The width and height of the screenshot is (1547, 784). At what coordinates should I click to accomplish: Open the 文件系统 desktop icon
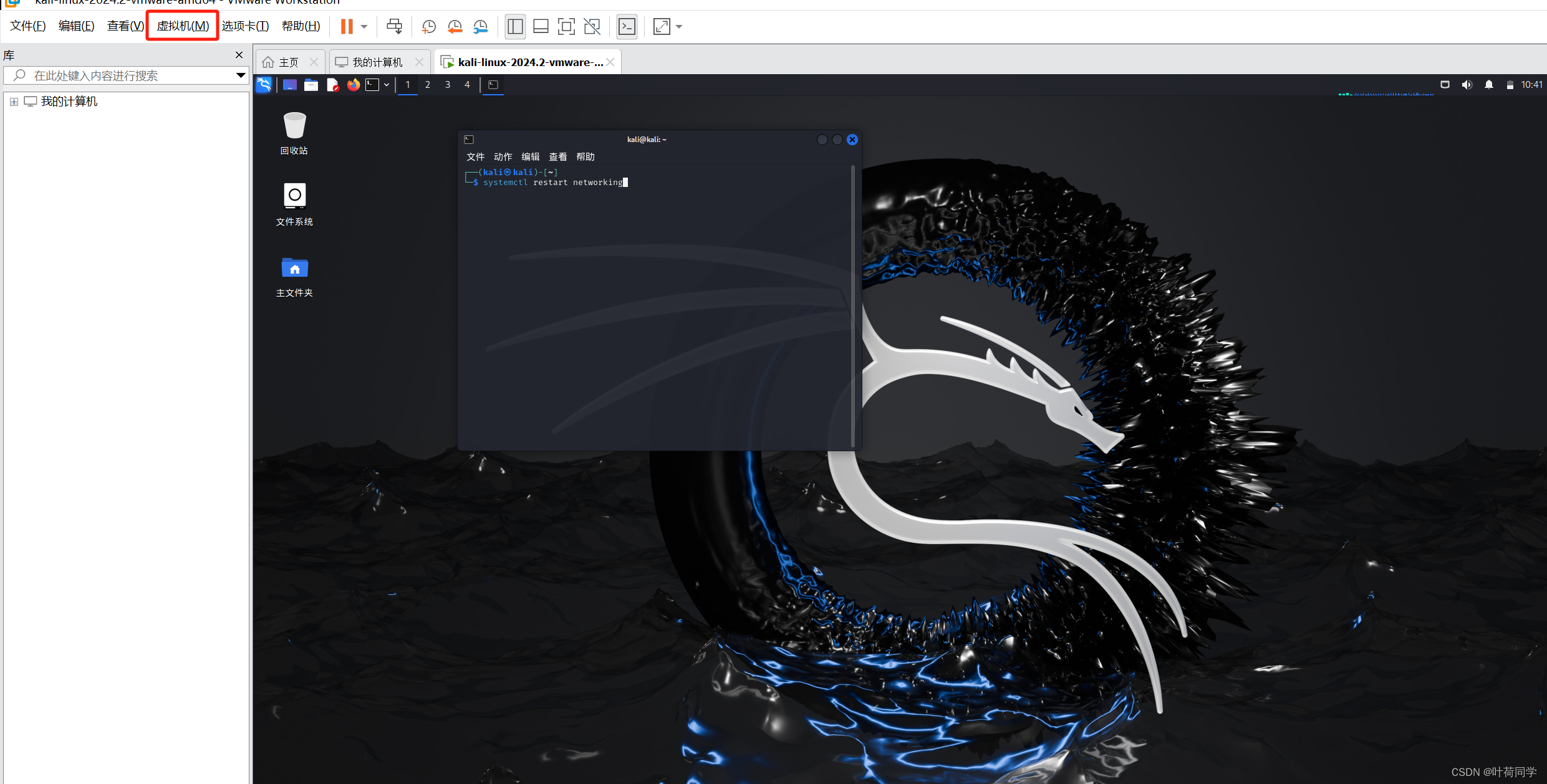[294, 204]
